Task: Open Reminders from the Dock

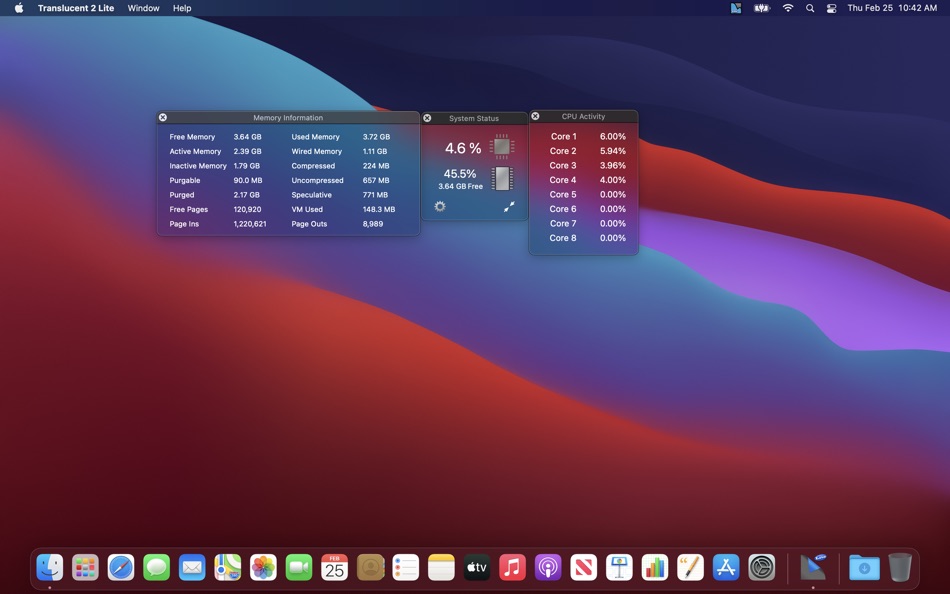Action: pyautogui.click(x=406, y=568)
